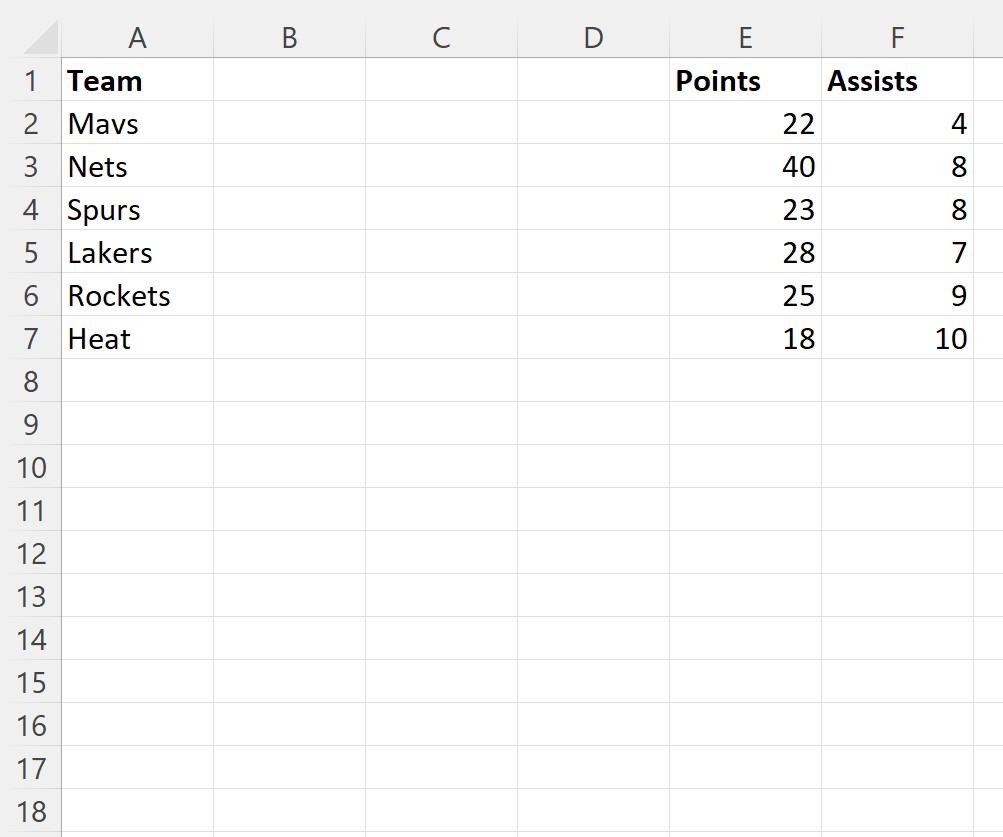
Task: Click the Team header cell
Action: pos(138,81)
